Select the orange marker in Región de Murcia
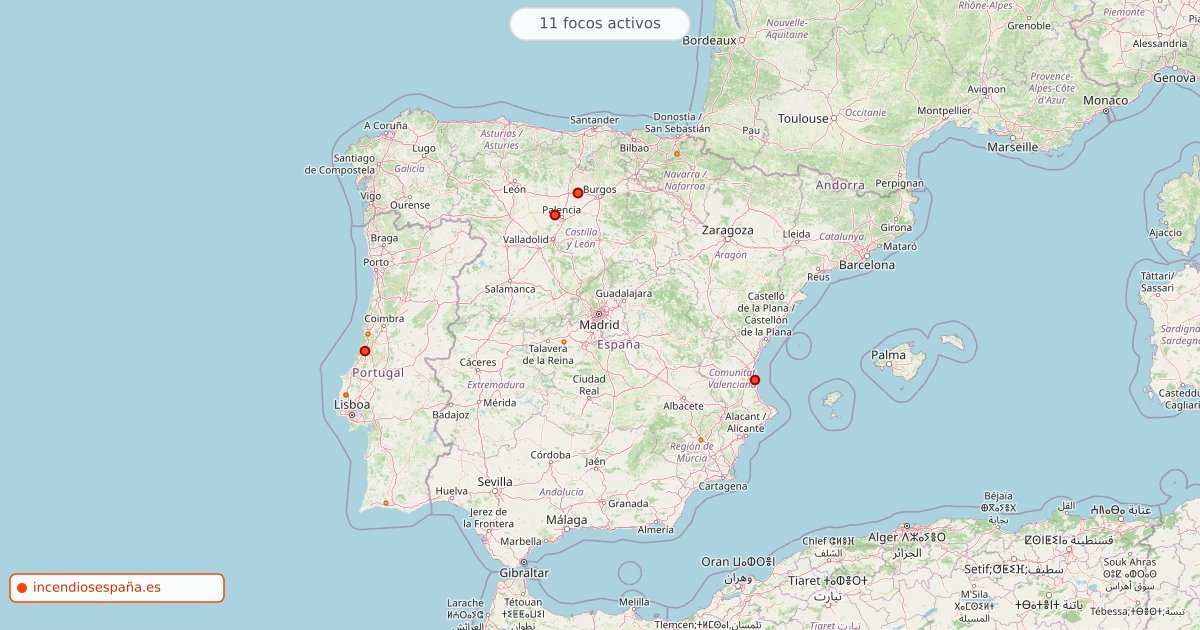1200x630 pixels. [x=700, y=440]
